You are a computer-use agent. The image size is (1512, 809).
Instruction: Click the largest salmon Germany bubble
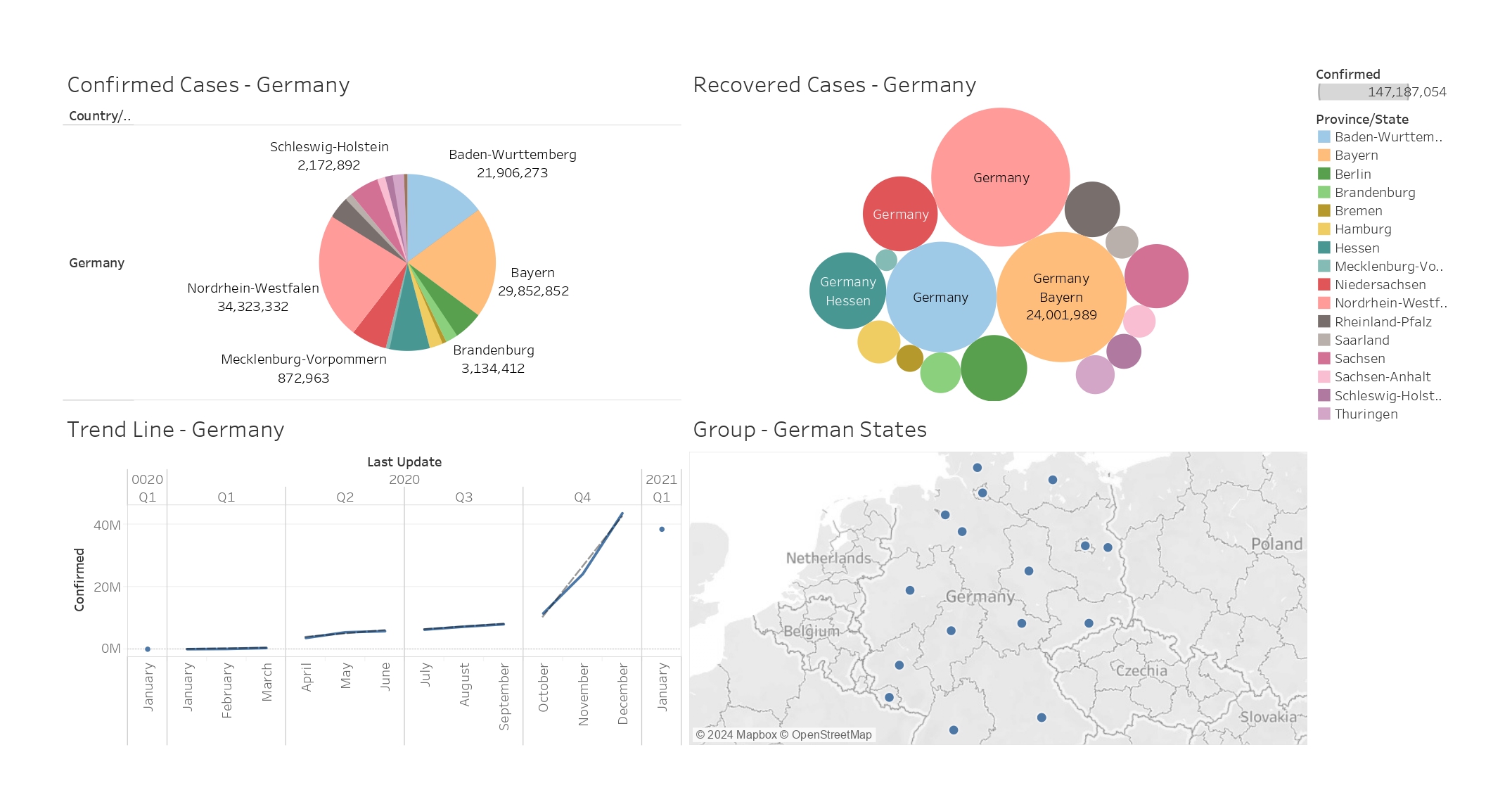[x=1000, y=177]
